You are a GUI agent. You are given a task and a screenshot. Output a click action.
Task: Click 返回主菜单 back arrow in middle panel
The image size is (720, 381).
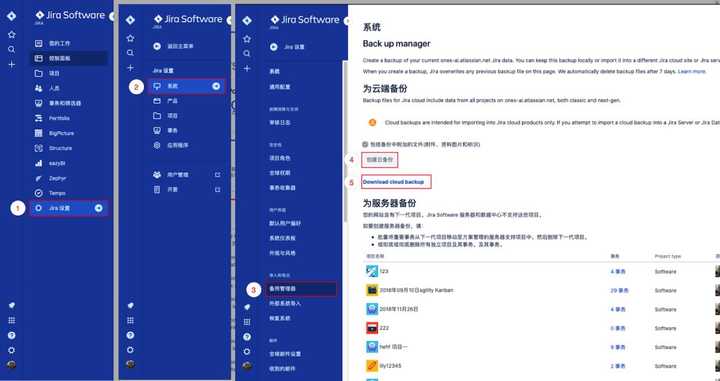click(157, 46)
